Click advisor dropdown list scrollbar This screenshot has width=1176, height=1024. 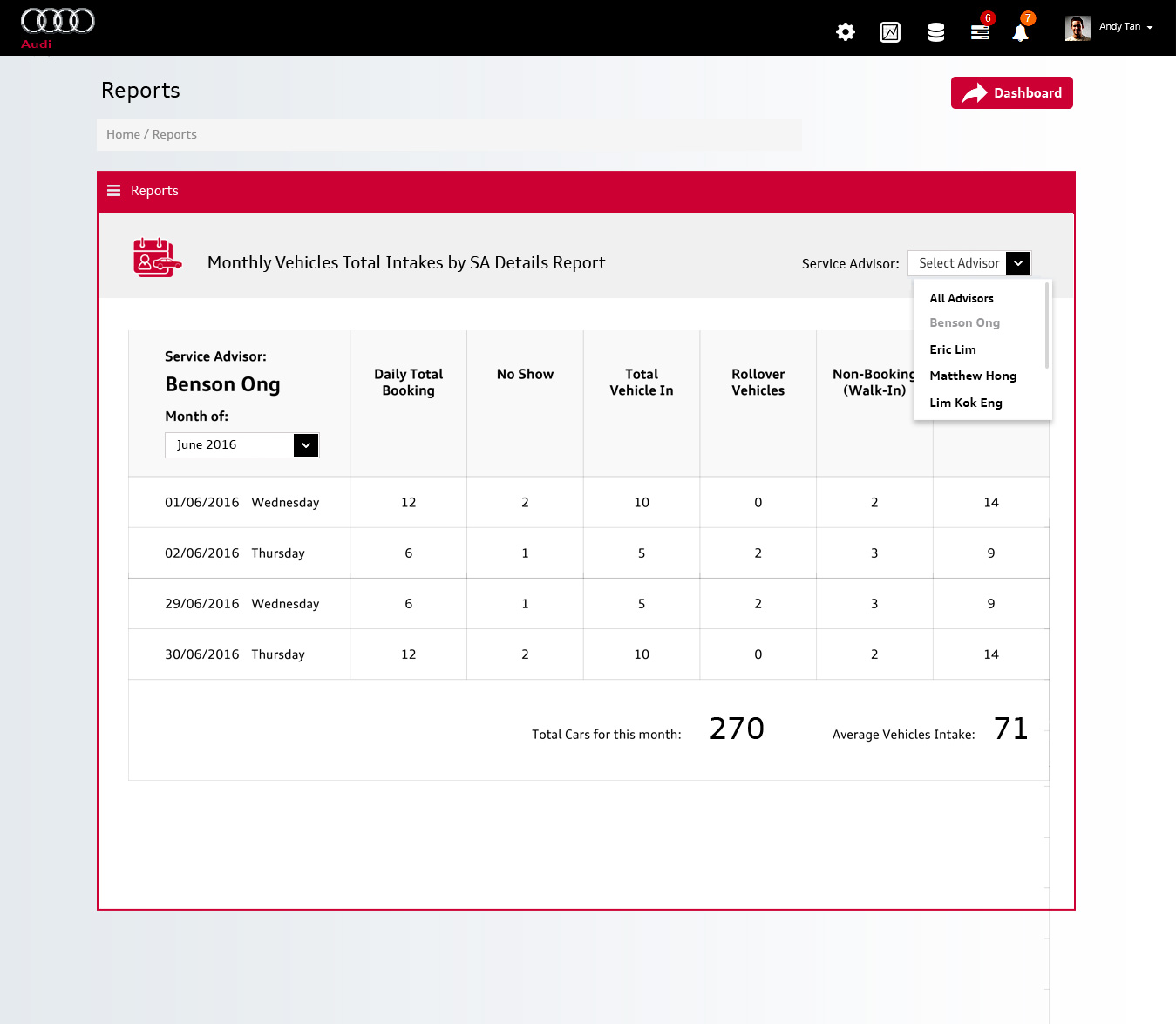pos(1046,325)
